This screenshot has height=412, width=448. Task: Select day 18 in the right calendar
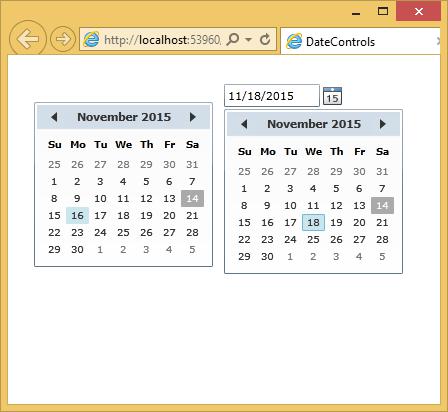tap(313, 222)
